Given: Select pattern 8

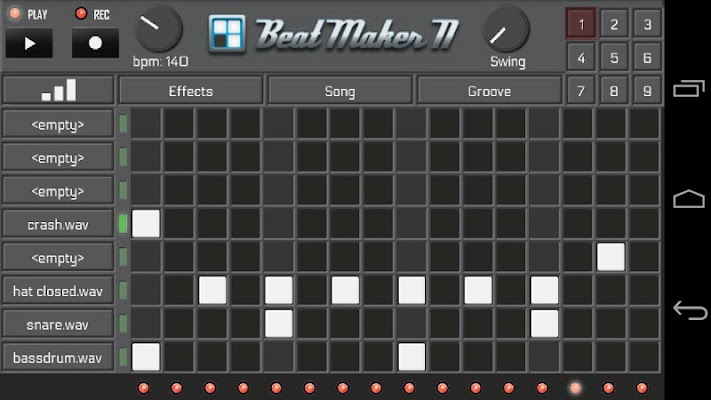Looking at the screenshot, I should tap(614, 91).
